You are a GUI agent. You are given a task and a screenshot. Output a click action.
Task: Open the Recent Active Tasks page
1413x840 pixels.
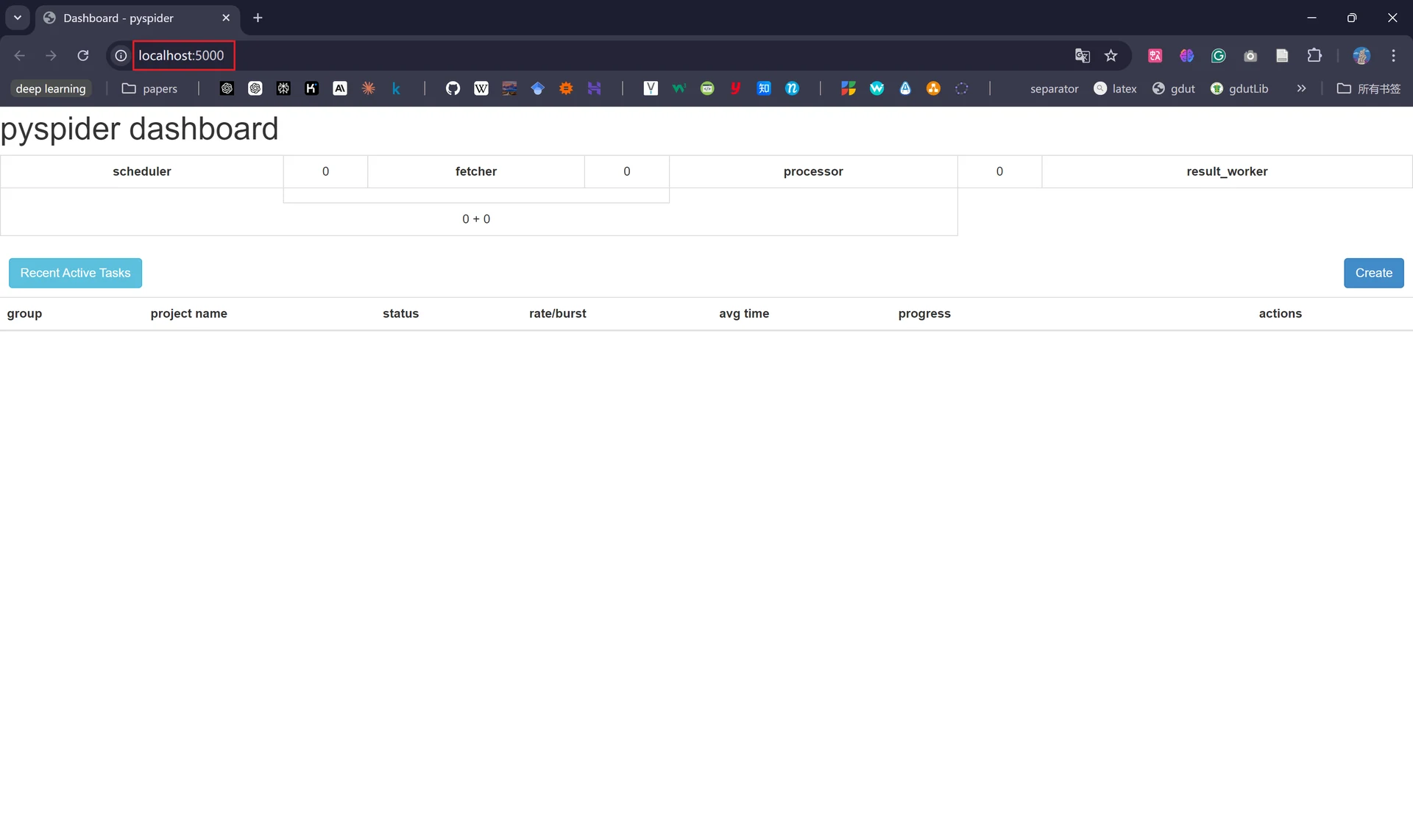click(75, 273)
